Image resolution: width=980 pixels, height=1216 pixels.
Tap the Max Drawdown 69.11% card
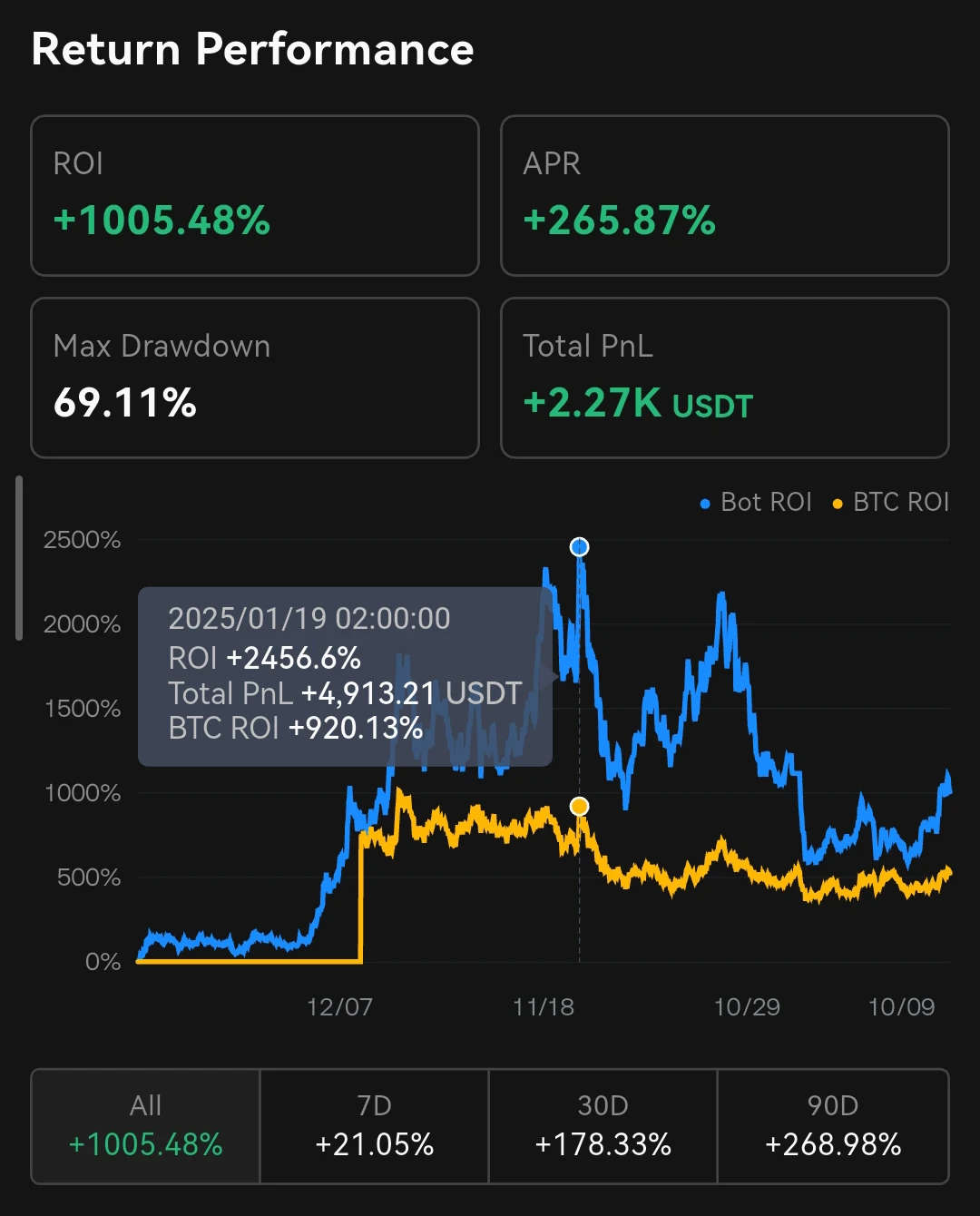[x=255, y=378]
